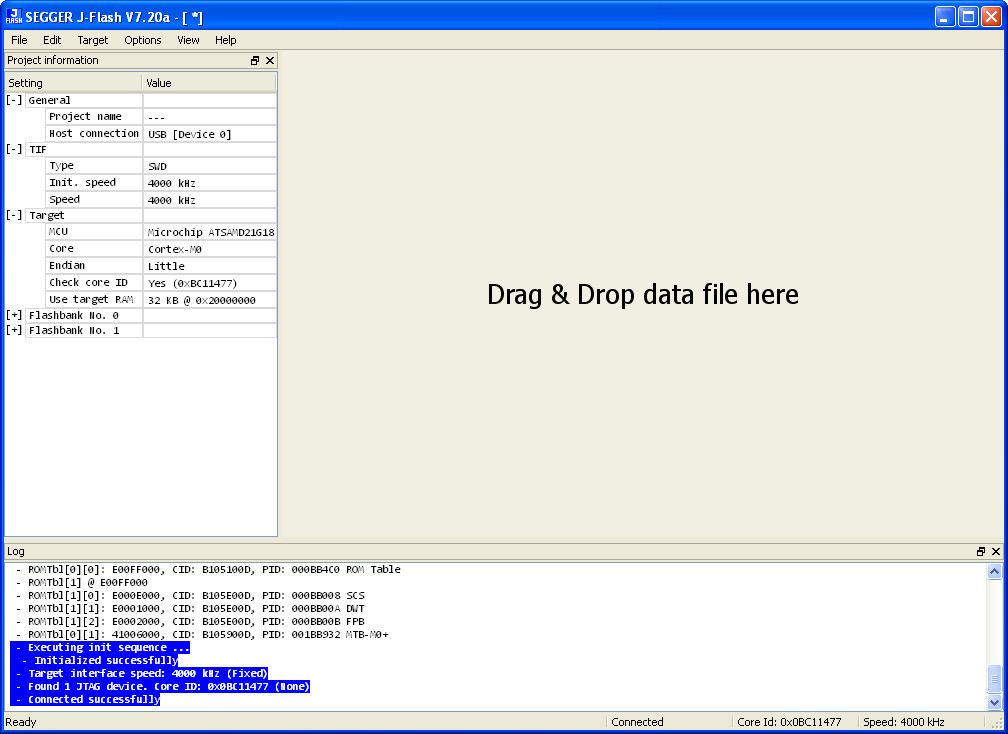Close the Log panel

click(996, 551)
